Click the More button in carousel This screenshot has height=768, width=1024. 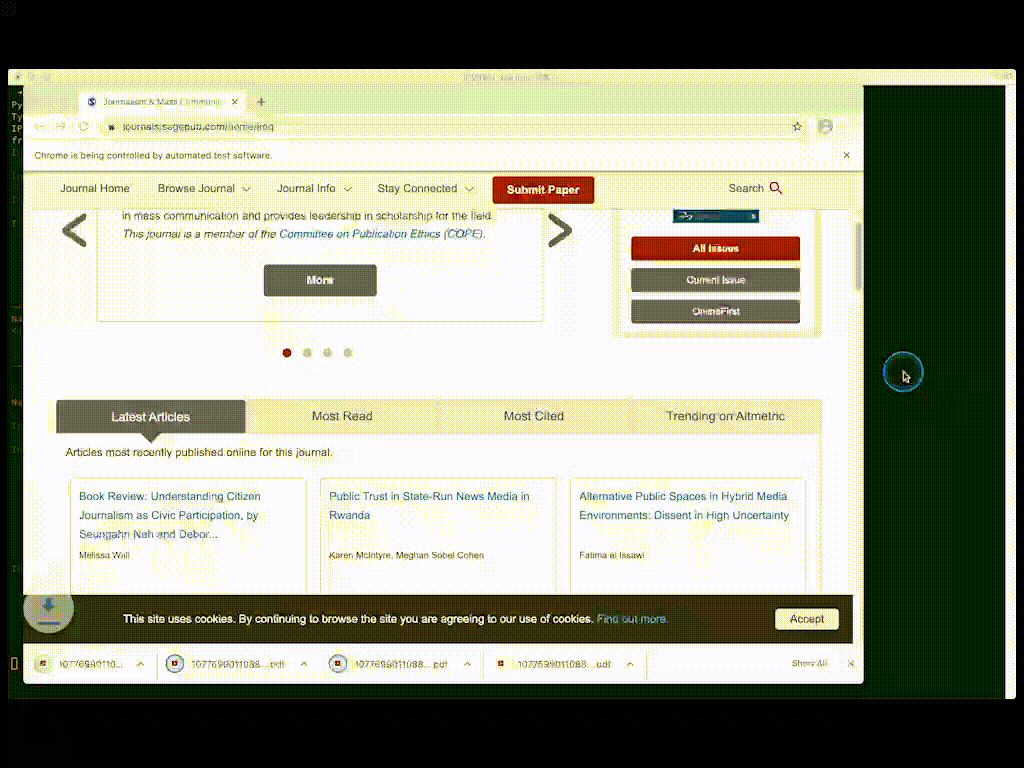tap(320, 280)
